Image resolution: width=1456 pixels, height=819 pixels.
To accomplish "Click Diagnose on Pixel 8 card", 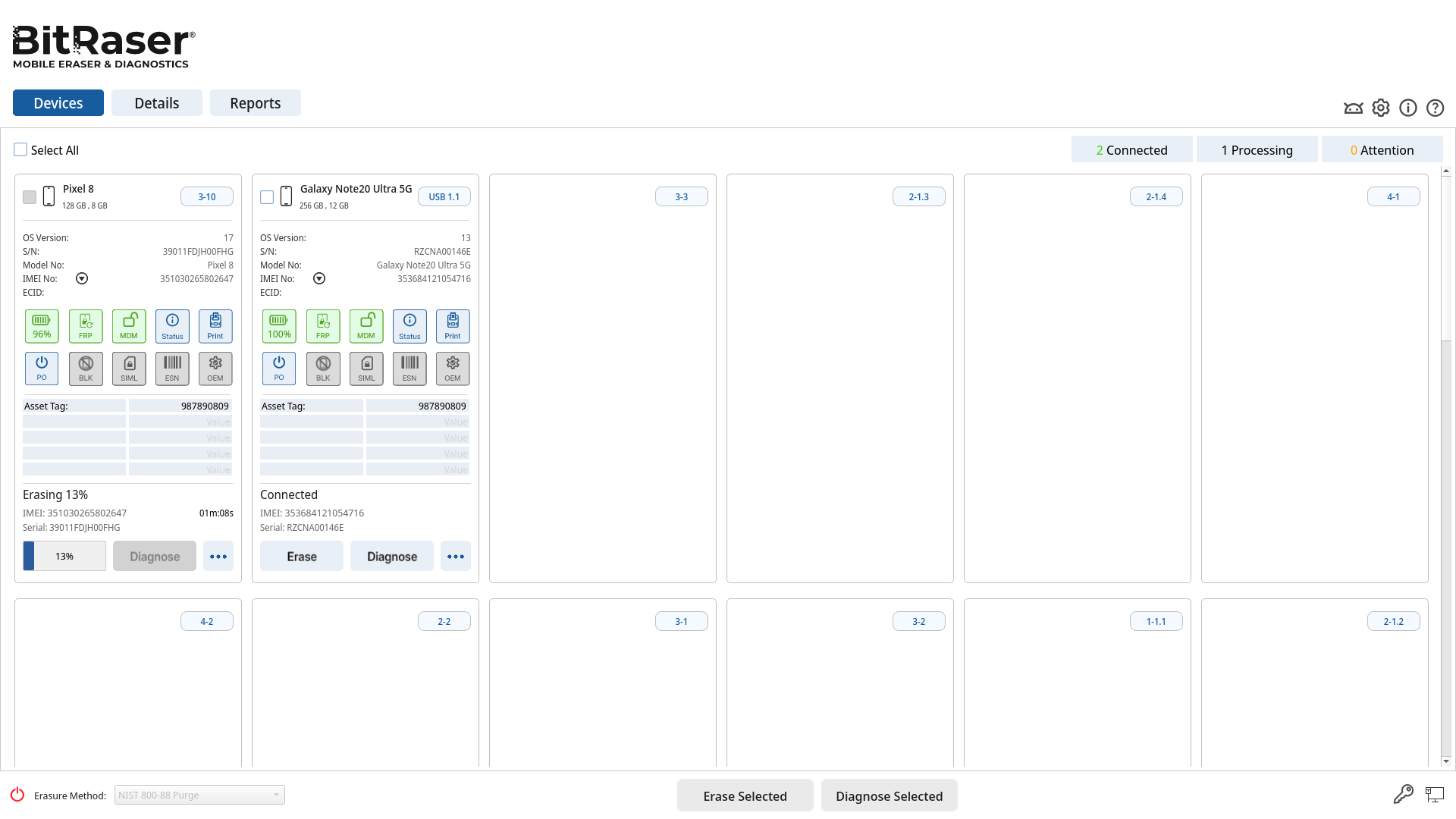I will point(155,556).
